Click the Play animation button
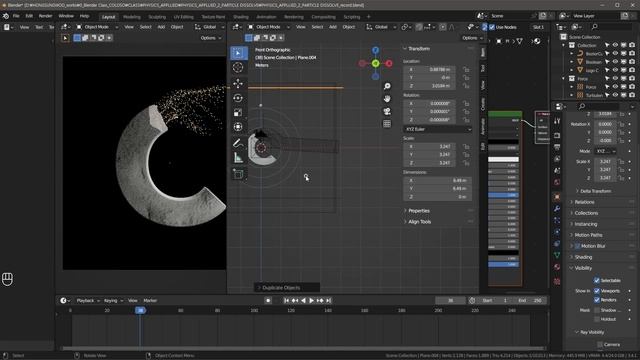The height and width of the screenshot is (360, 640). coord(311,300)
